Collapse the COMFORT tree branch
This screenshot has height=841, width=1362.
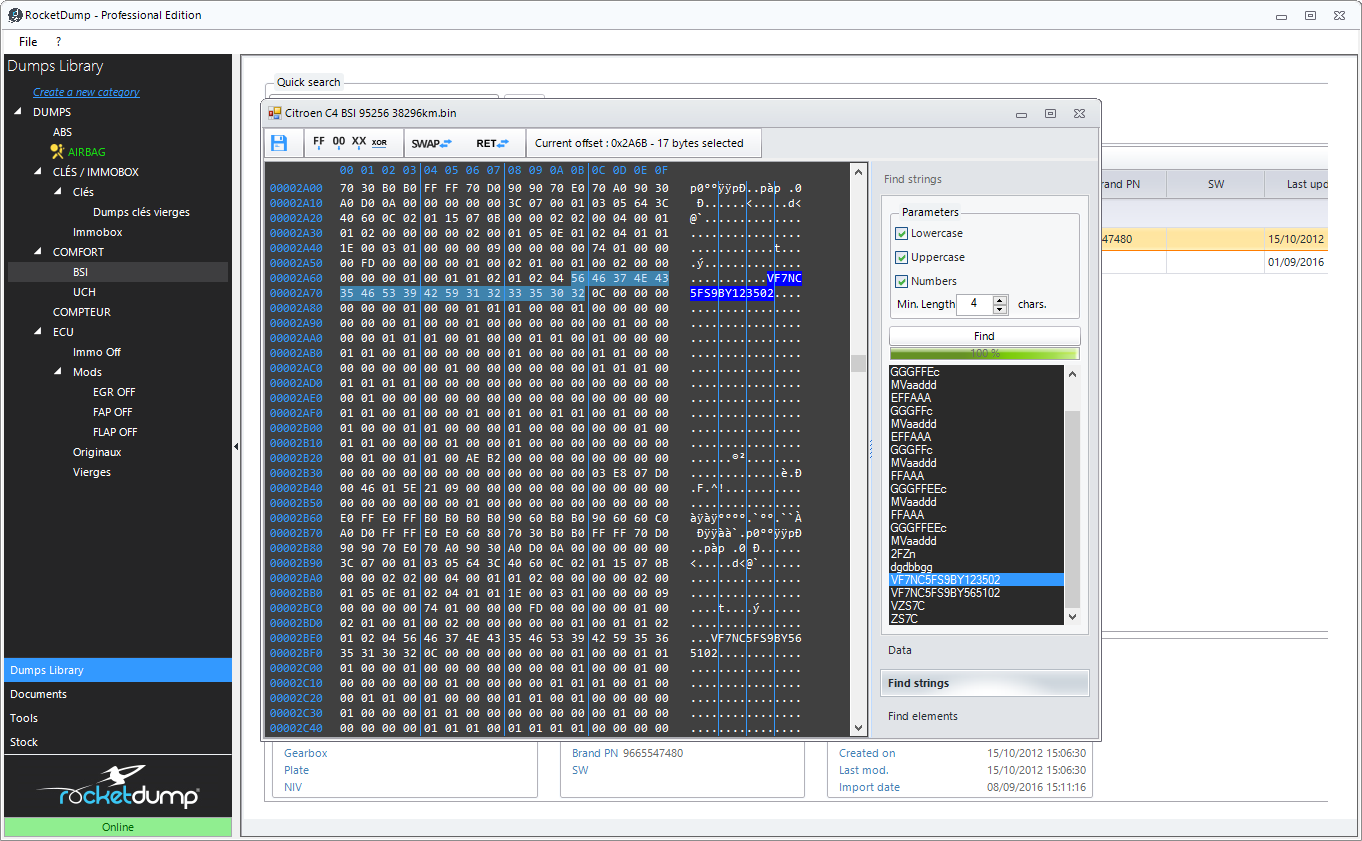tap(38, 252)
